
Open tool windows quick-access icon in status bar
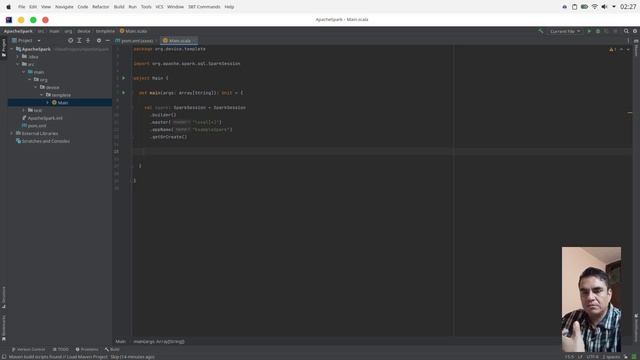click(4, 357)
